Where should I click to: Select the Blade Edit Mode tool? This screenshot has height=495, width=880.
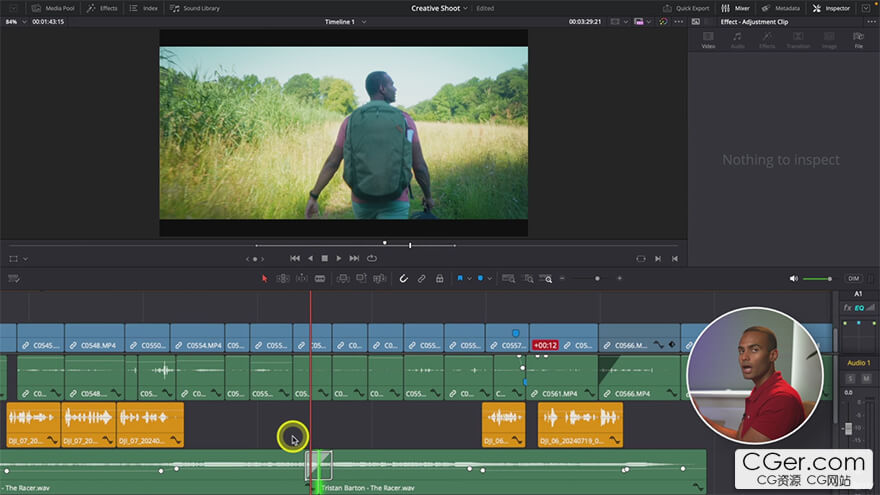coord(320,278)
